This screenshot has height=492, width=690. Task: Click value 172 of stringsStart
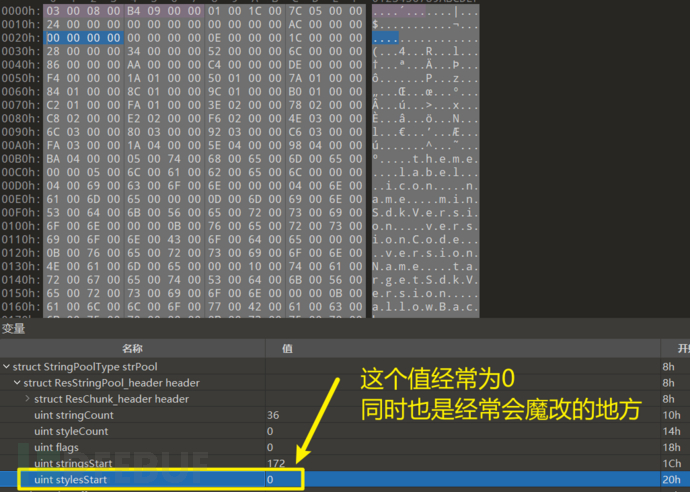(276, 463)
